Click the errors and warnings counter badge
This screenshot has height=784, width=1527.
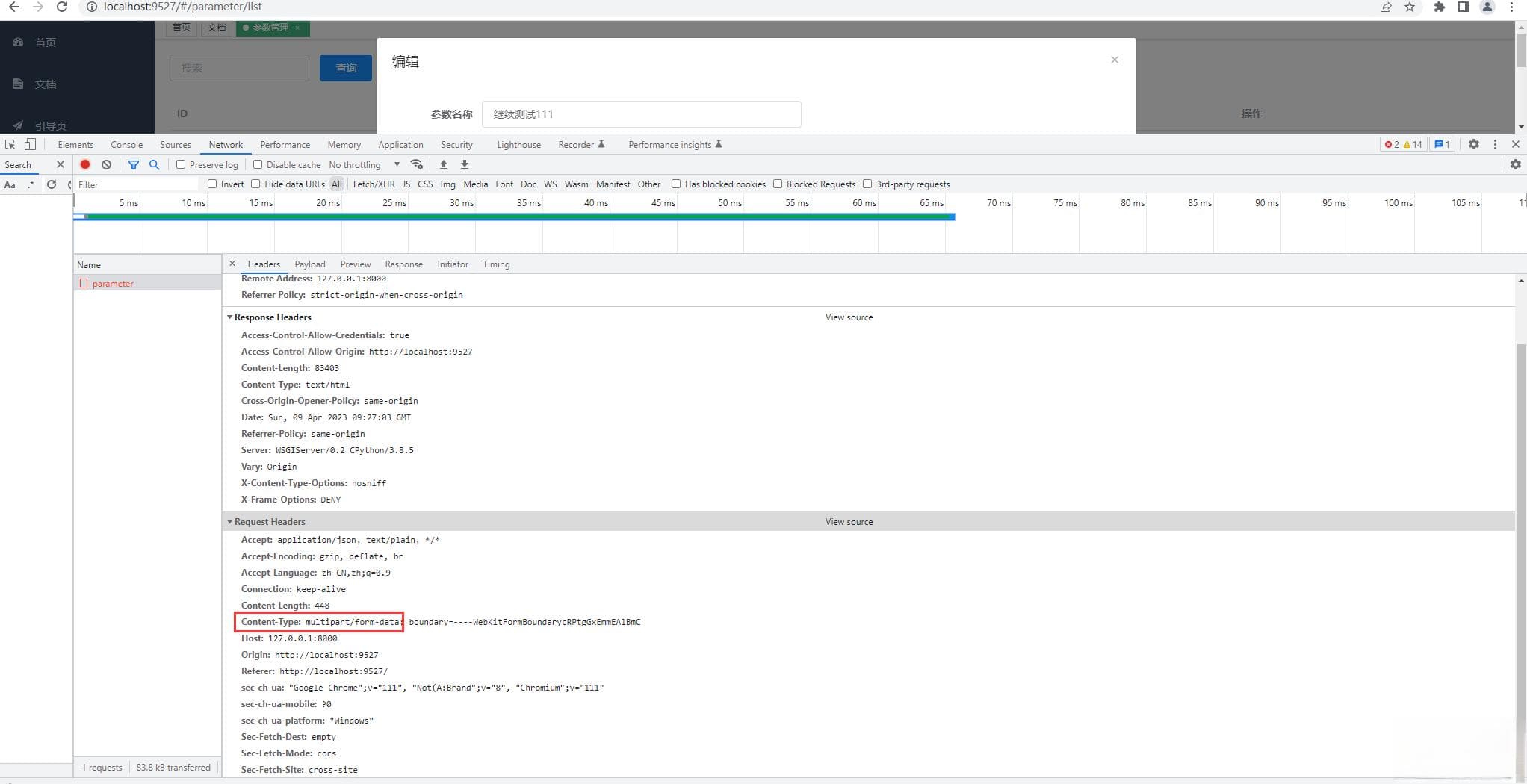[1403, 145]
